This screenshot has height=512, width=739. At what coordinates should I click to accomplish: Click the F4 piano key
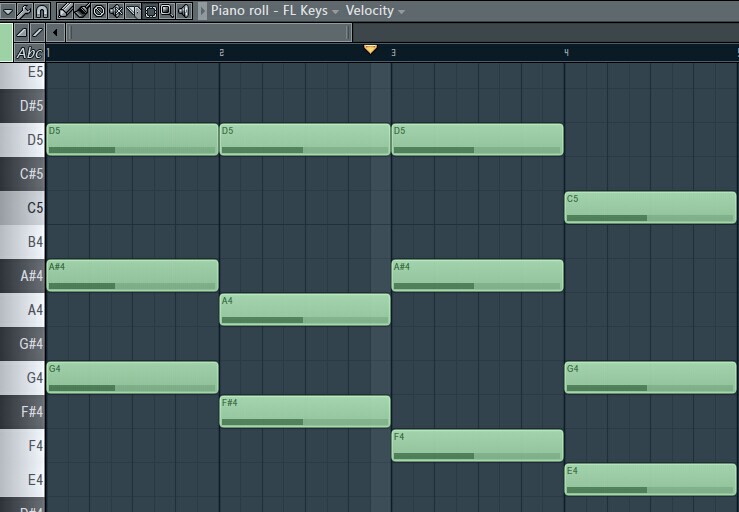click(x=22, y=446)
